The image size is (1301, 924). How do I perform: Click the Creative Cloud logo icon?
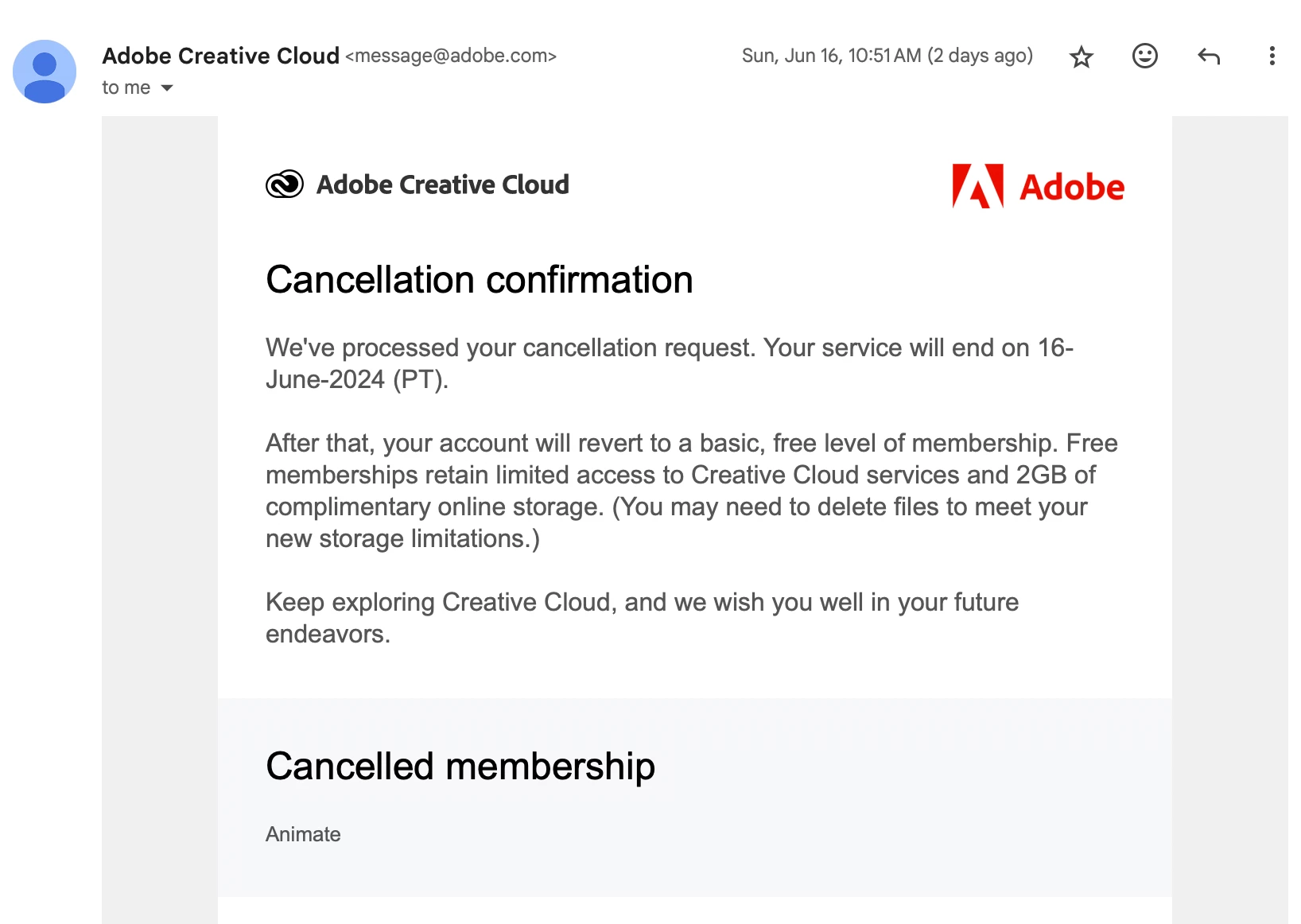[x=284, y=184]
